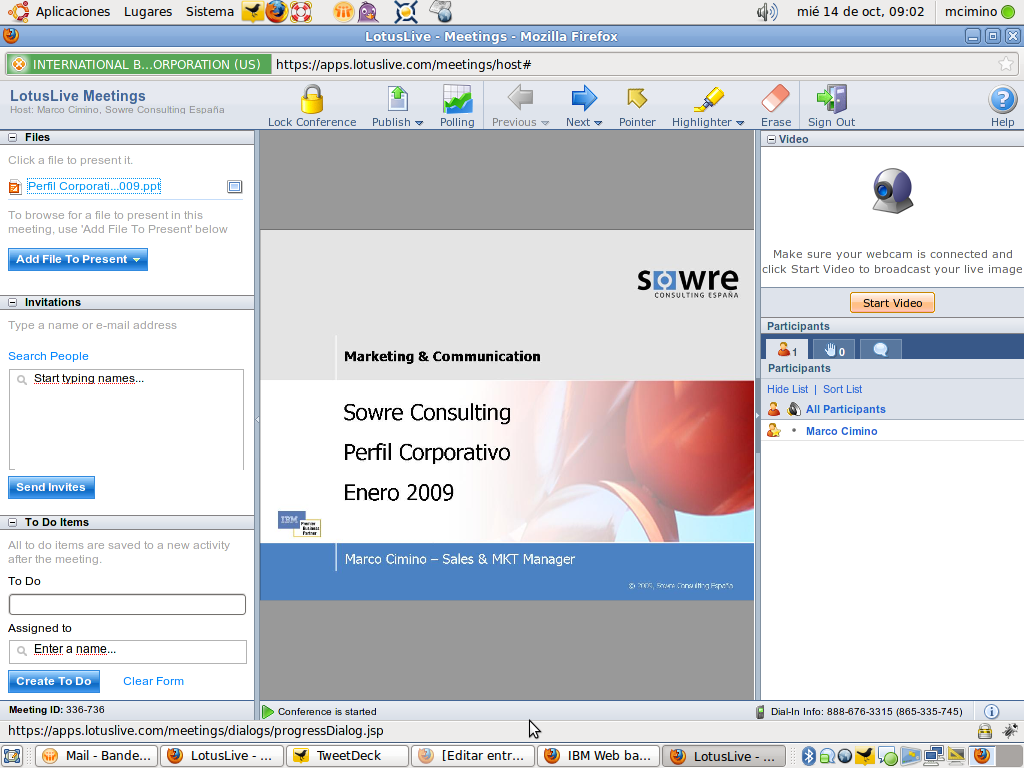This screenshot has width=1024, height=768.
Task: Click the info icon in the status bar
Action: coord(992,712)
